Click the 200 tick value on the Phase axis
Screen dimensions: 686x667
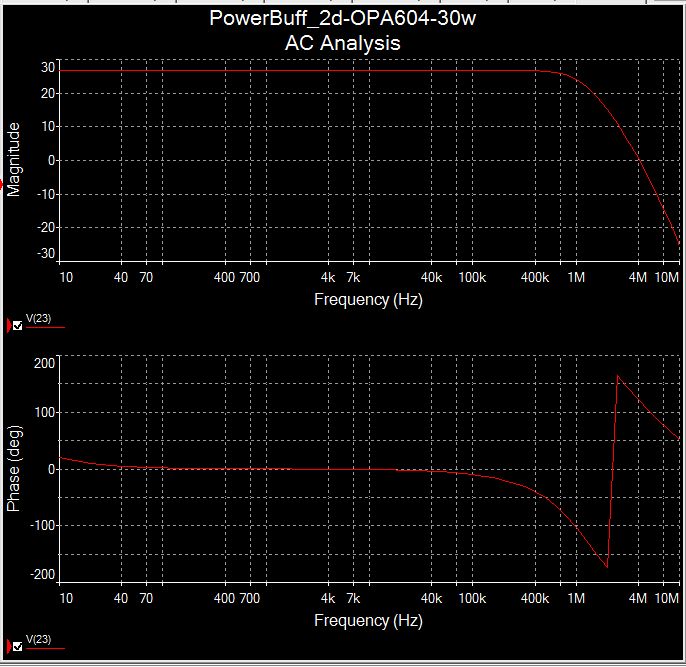tap(45, 363)
